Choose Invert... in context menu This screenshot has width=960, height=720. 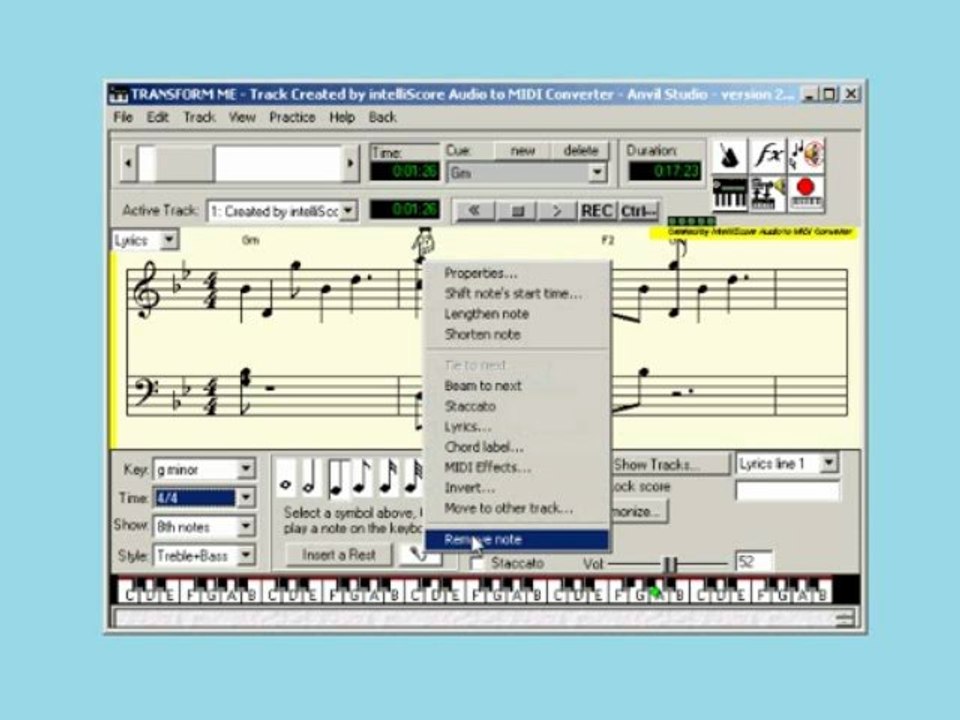point(517,488)
